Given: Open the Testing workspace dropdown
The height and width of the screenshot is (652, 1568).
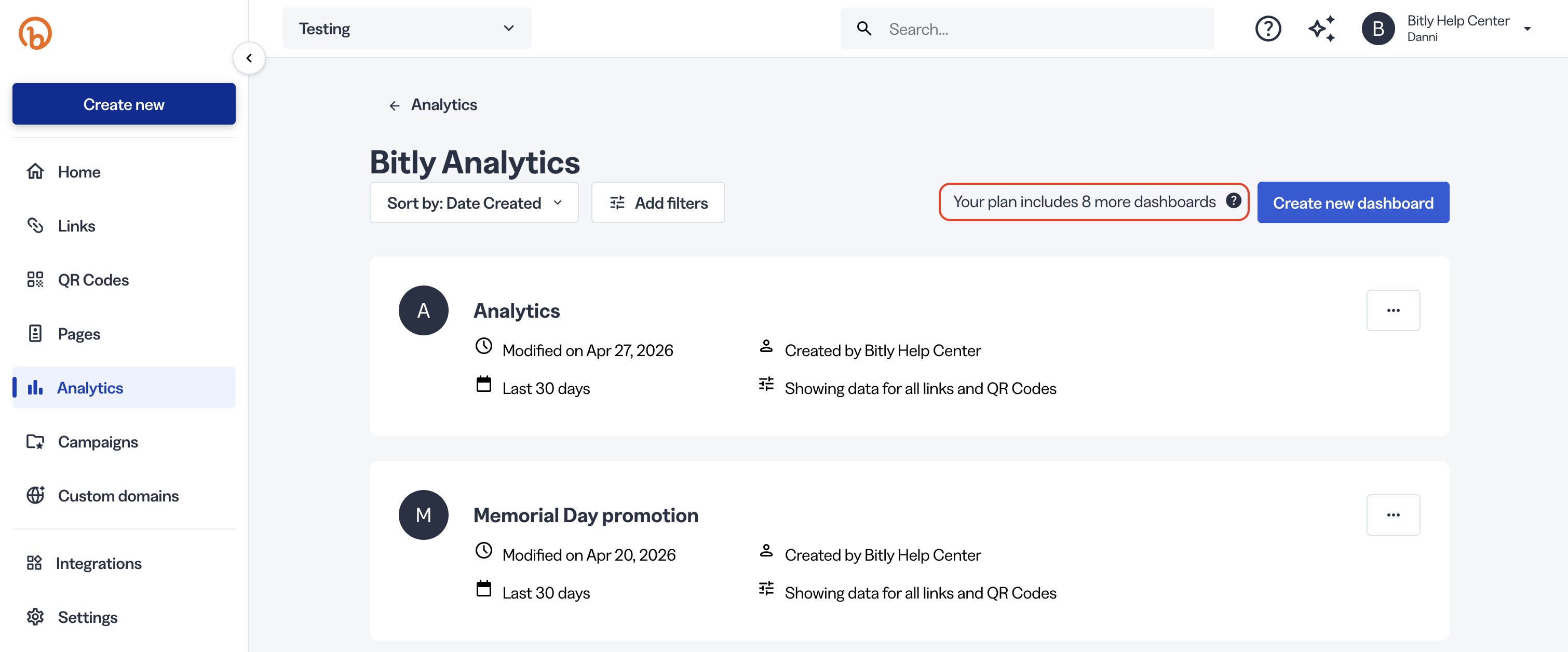Looking at the screenshot, I should click(407, 29).
